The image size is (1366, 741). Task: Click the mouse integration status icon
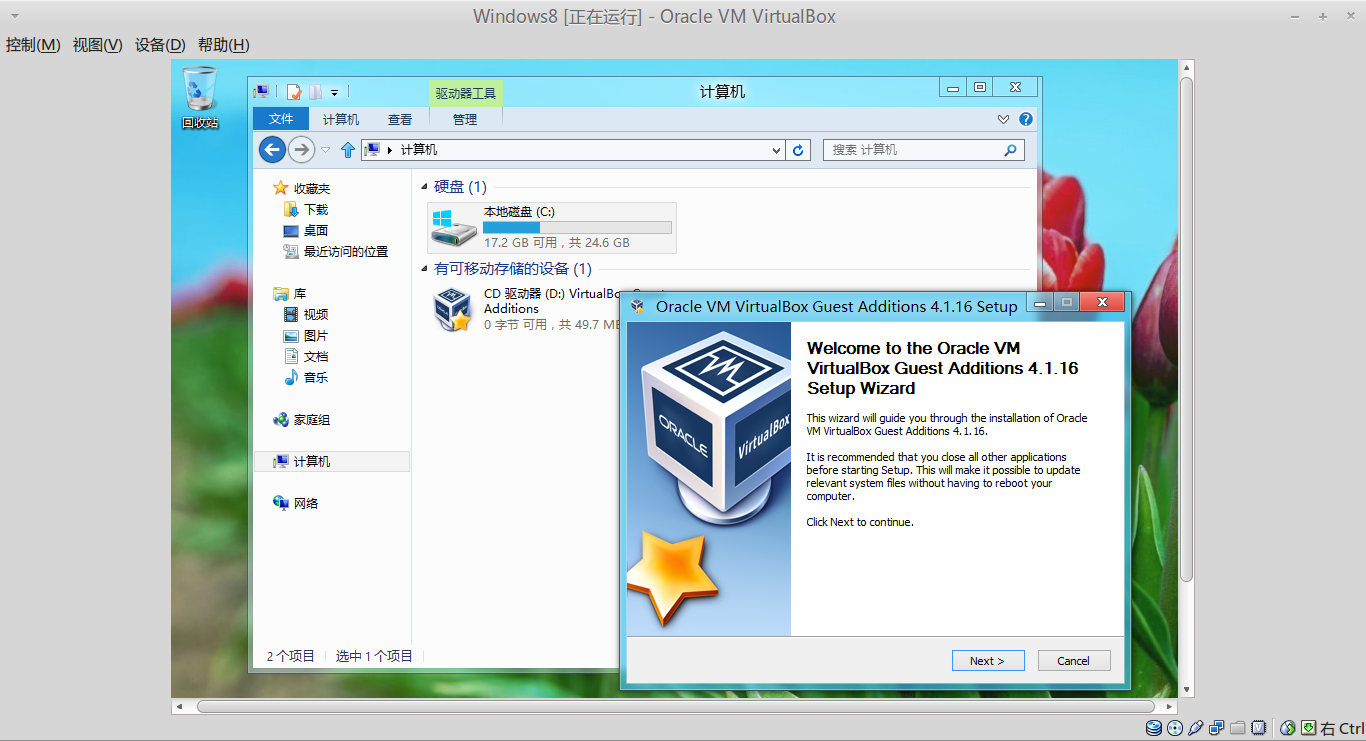(1288, 728)
